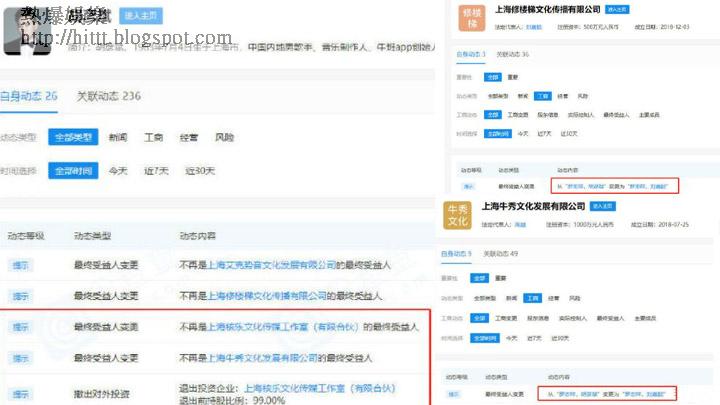Click 撤出对外投资 type cell
Image resolution: width=720 pixels, height=405 pixels.
pos(101,394)
